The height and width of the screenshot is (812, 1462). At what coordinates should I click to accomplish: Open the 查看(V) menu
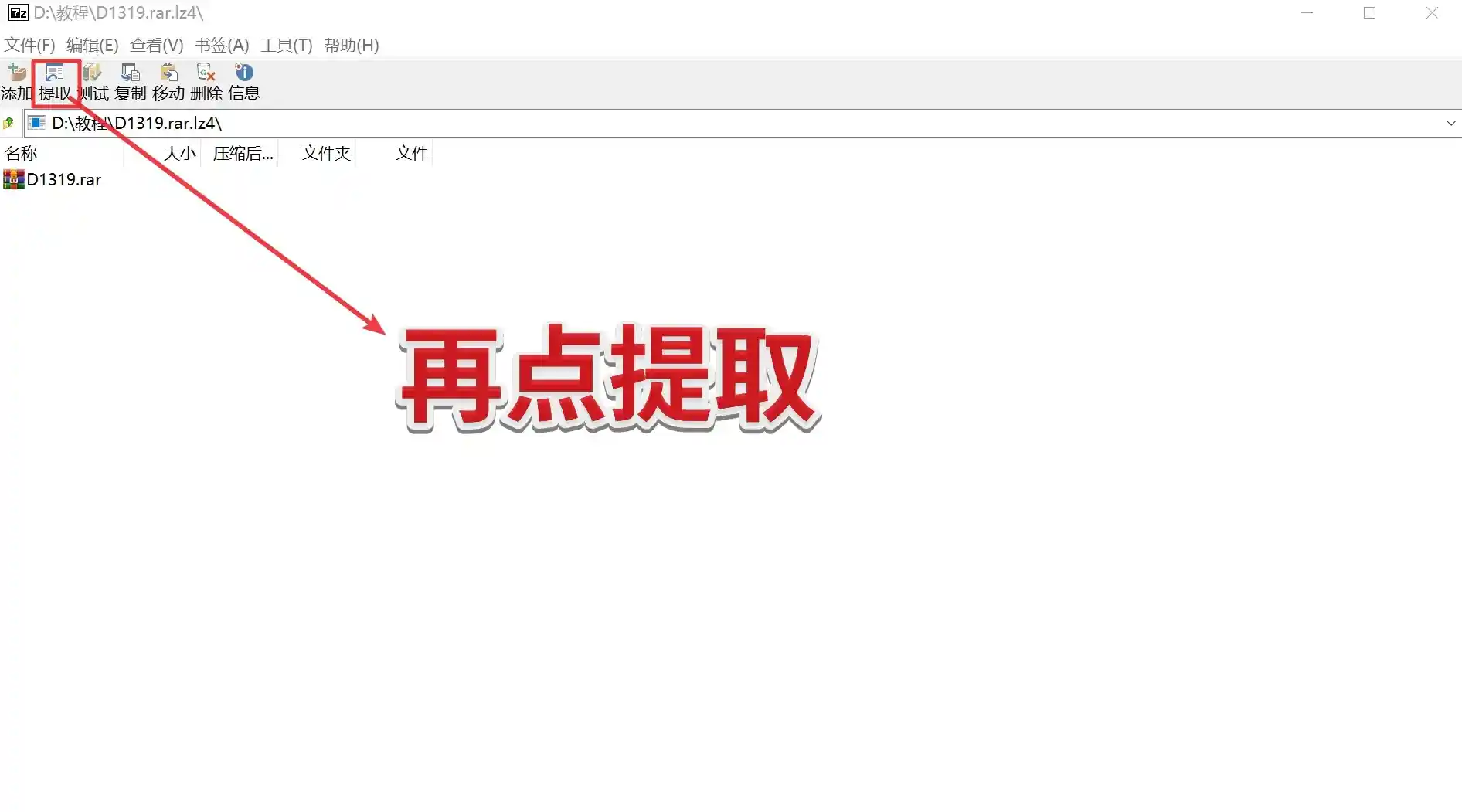[x=155, y=45]
